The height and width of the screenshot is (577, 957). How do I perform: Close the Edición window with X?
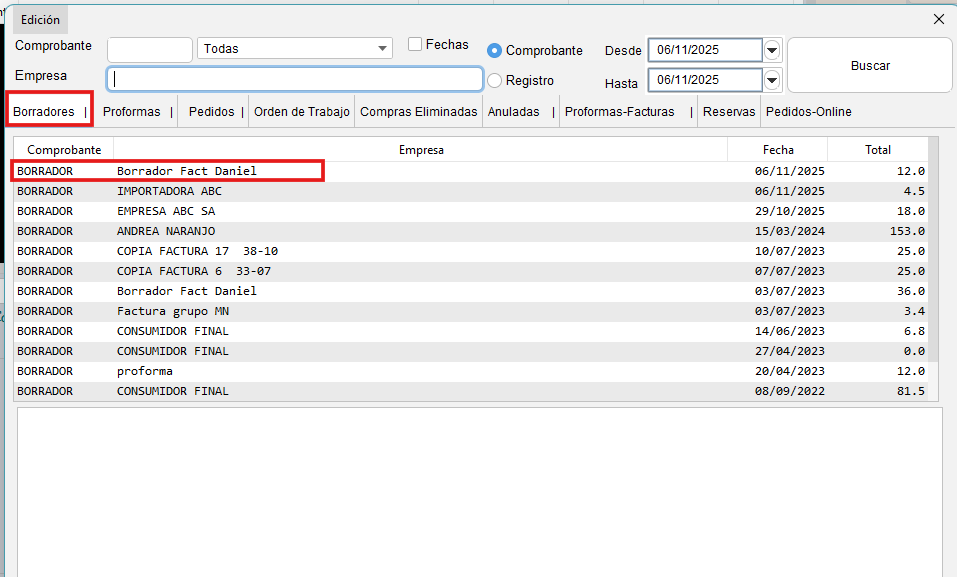coord(938,19)
